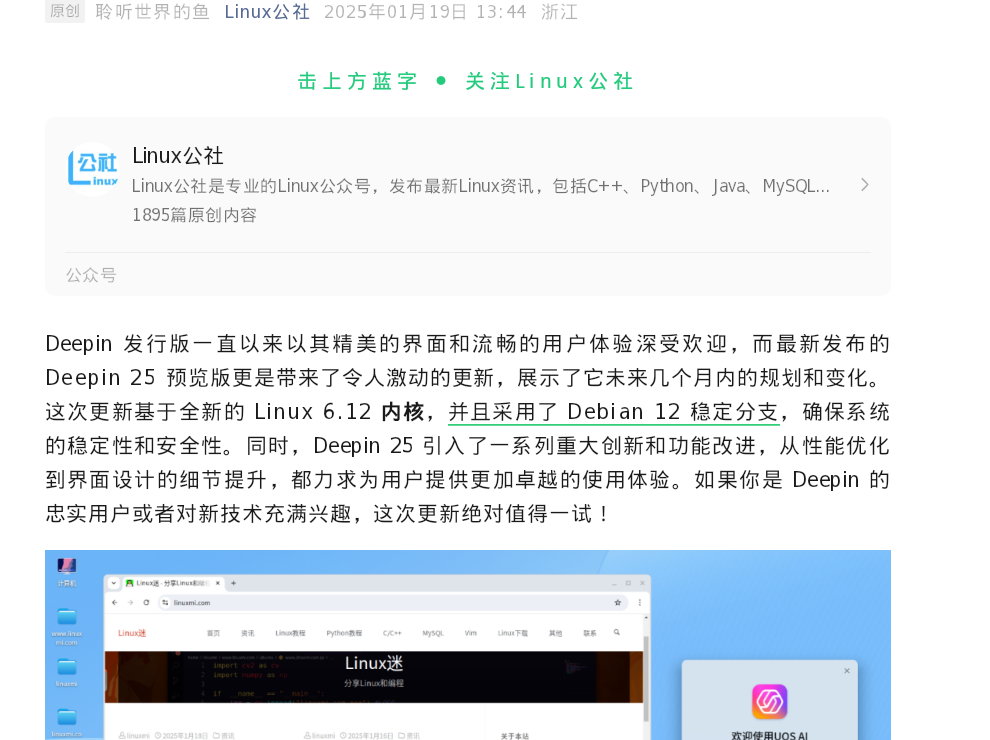Open the Deepin desktop screenshot image
Viewport: 990px width, 740px height.
point(468,645)
